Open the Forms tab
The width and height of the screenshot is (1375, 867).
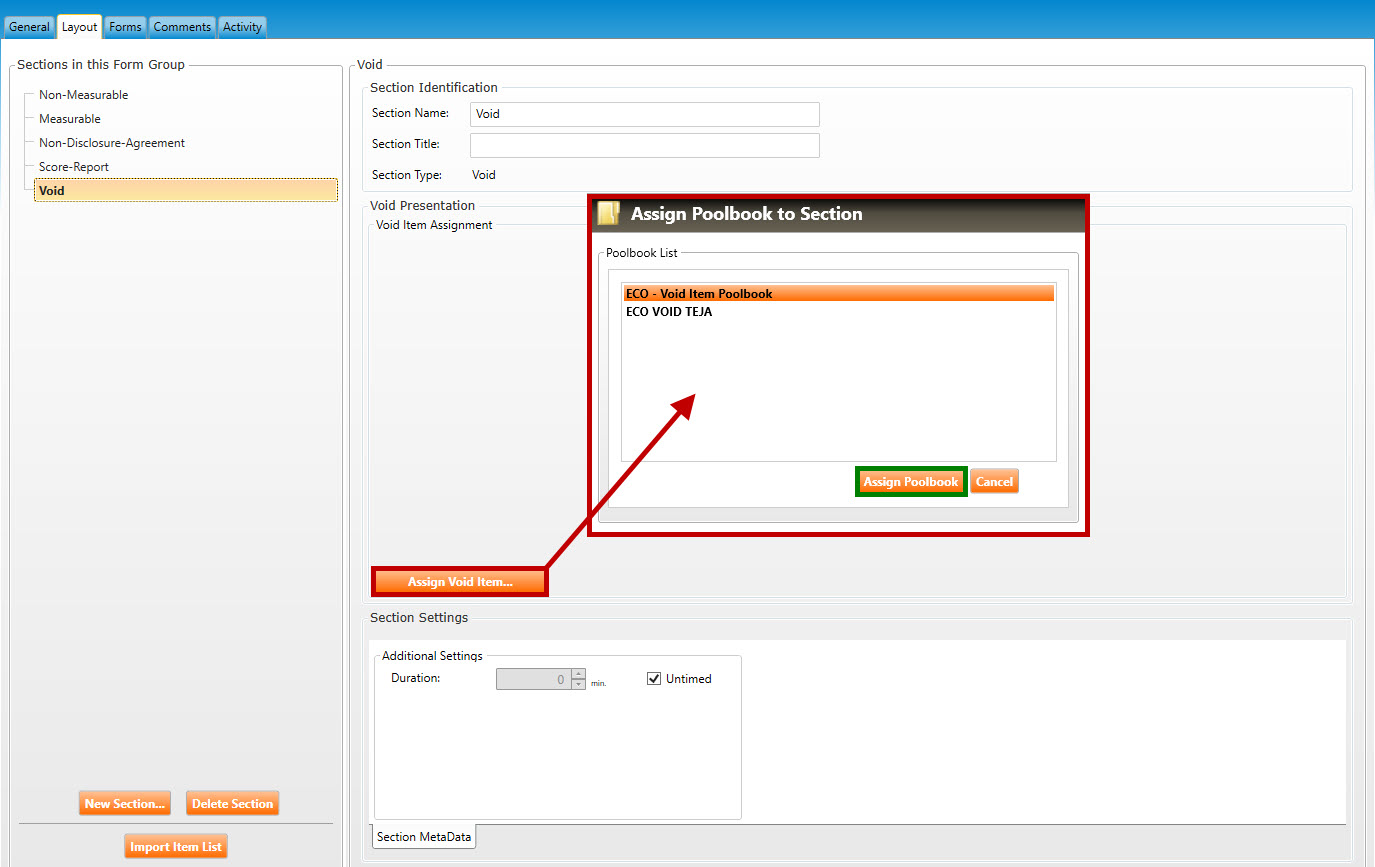[125, 27]
